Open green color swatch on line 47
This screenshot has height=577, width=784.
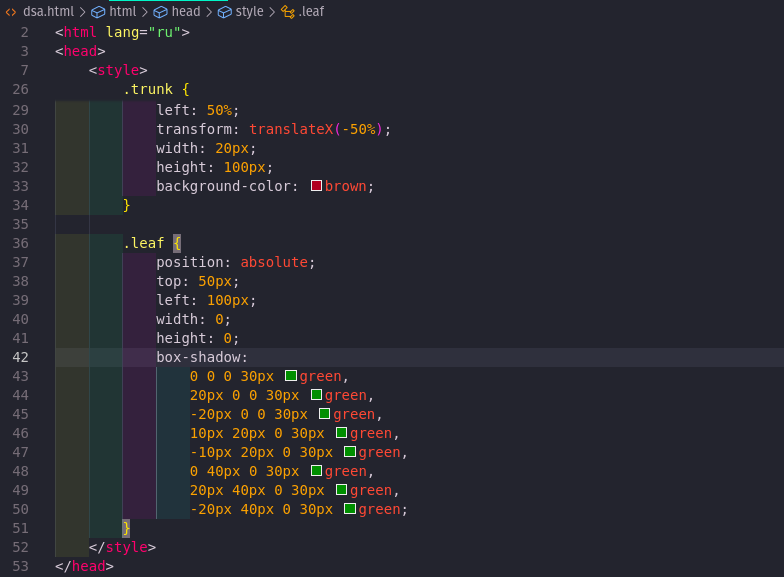[350, 452]
